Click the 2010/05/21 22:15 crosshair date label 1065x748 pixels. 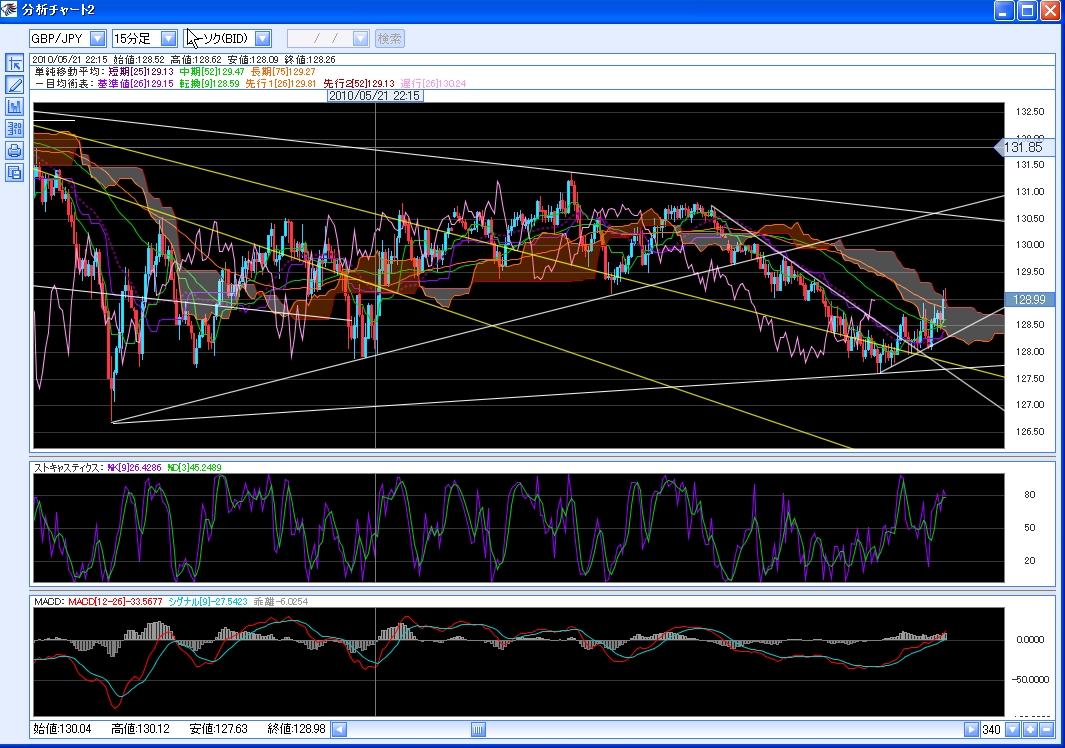tap(375, 96)
